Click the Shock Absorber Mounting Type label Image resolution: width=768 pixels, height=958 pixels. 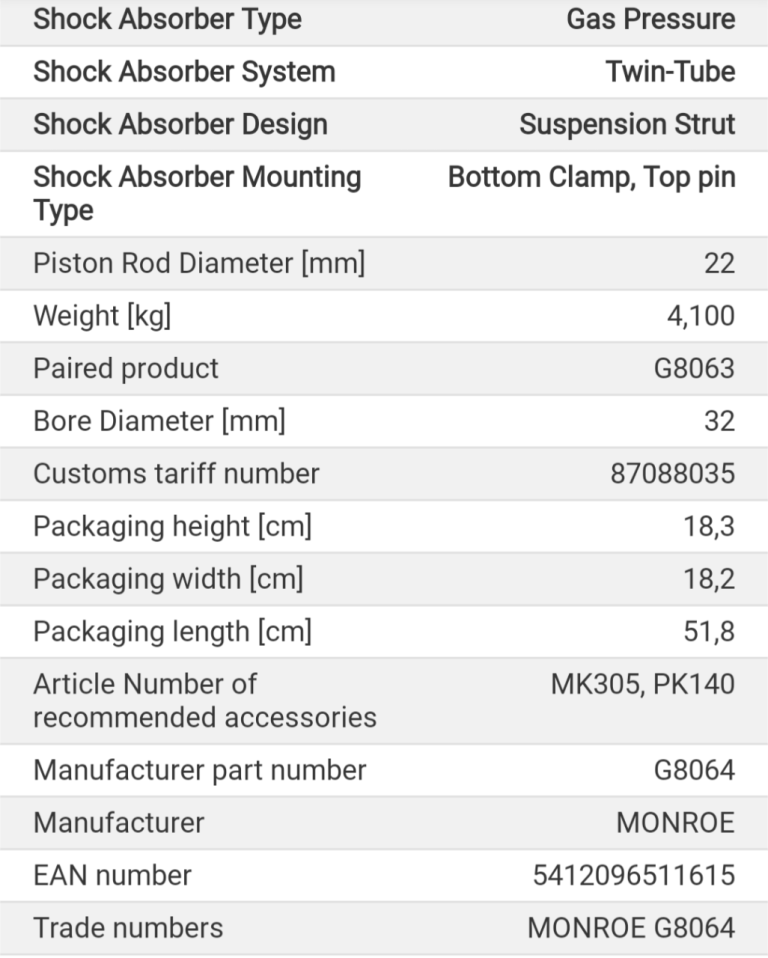coord(197,194)
